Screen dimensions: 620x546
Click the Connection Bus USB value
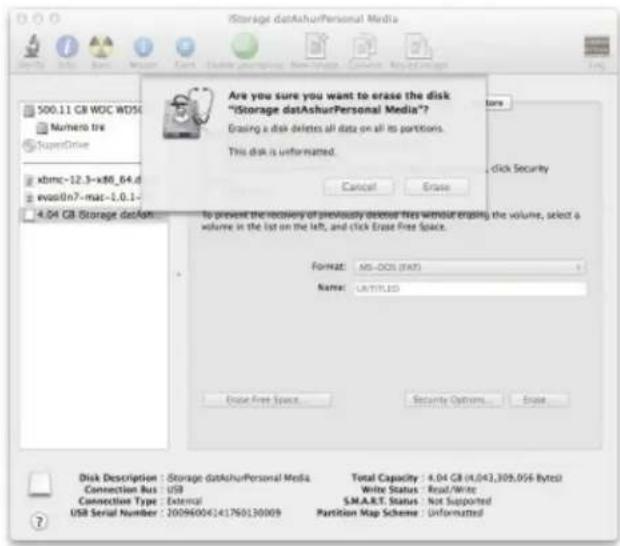(175, 489)
